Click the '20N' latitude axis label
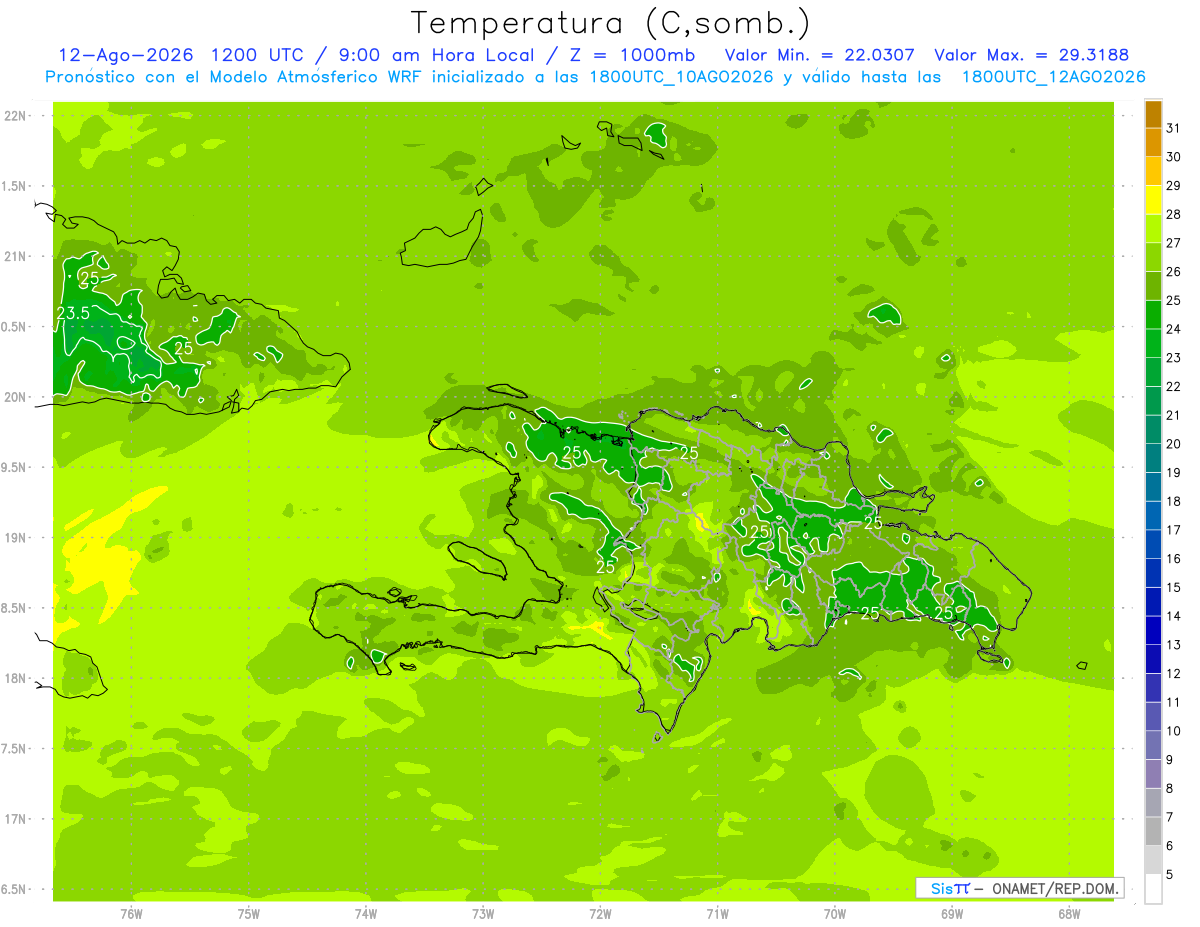The height and width of the screenshot is (927, 1200). pos(14,397)
